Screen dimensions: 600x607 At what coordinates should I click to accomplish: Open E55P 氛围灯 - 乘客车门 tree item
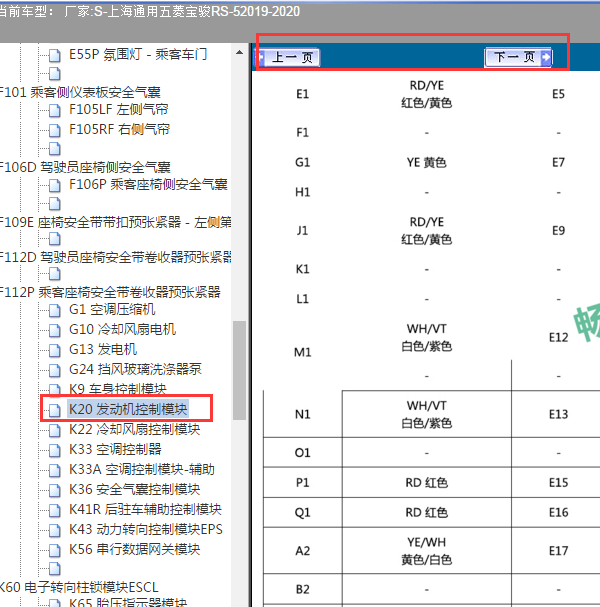138,55
